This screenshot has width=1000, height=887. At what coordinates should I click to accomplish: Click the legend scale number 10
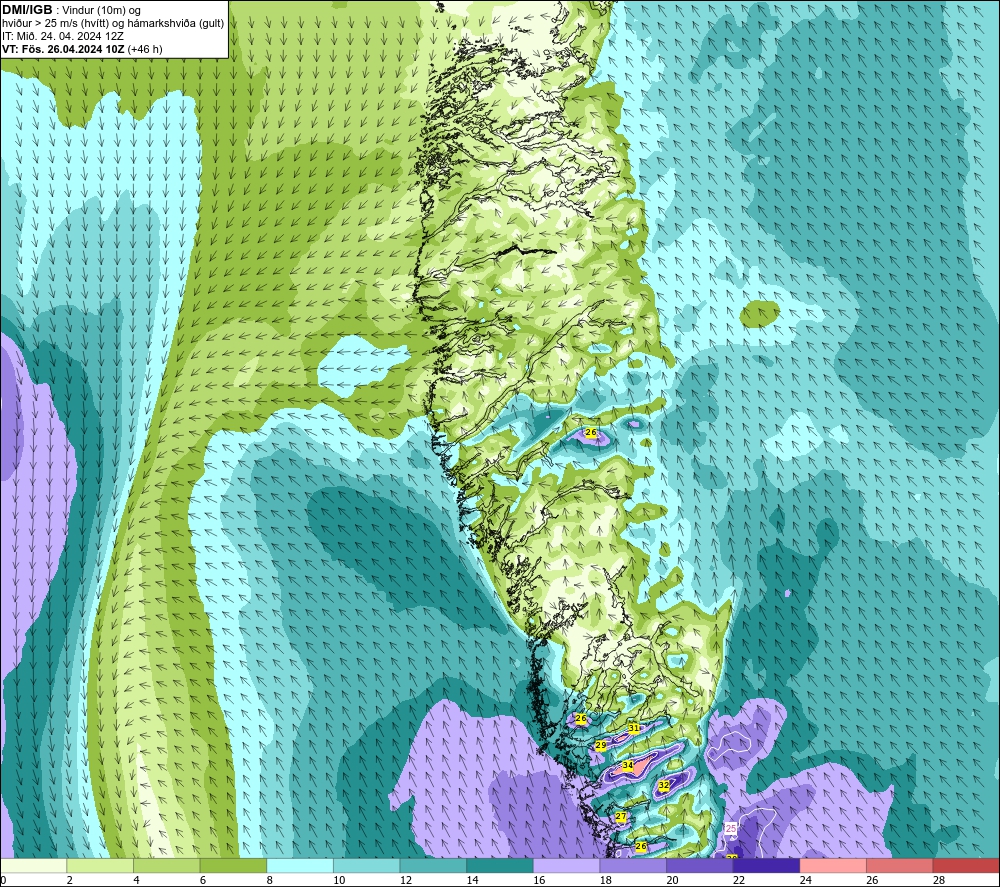pos(339,880)
